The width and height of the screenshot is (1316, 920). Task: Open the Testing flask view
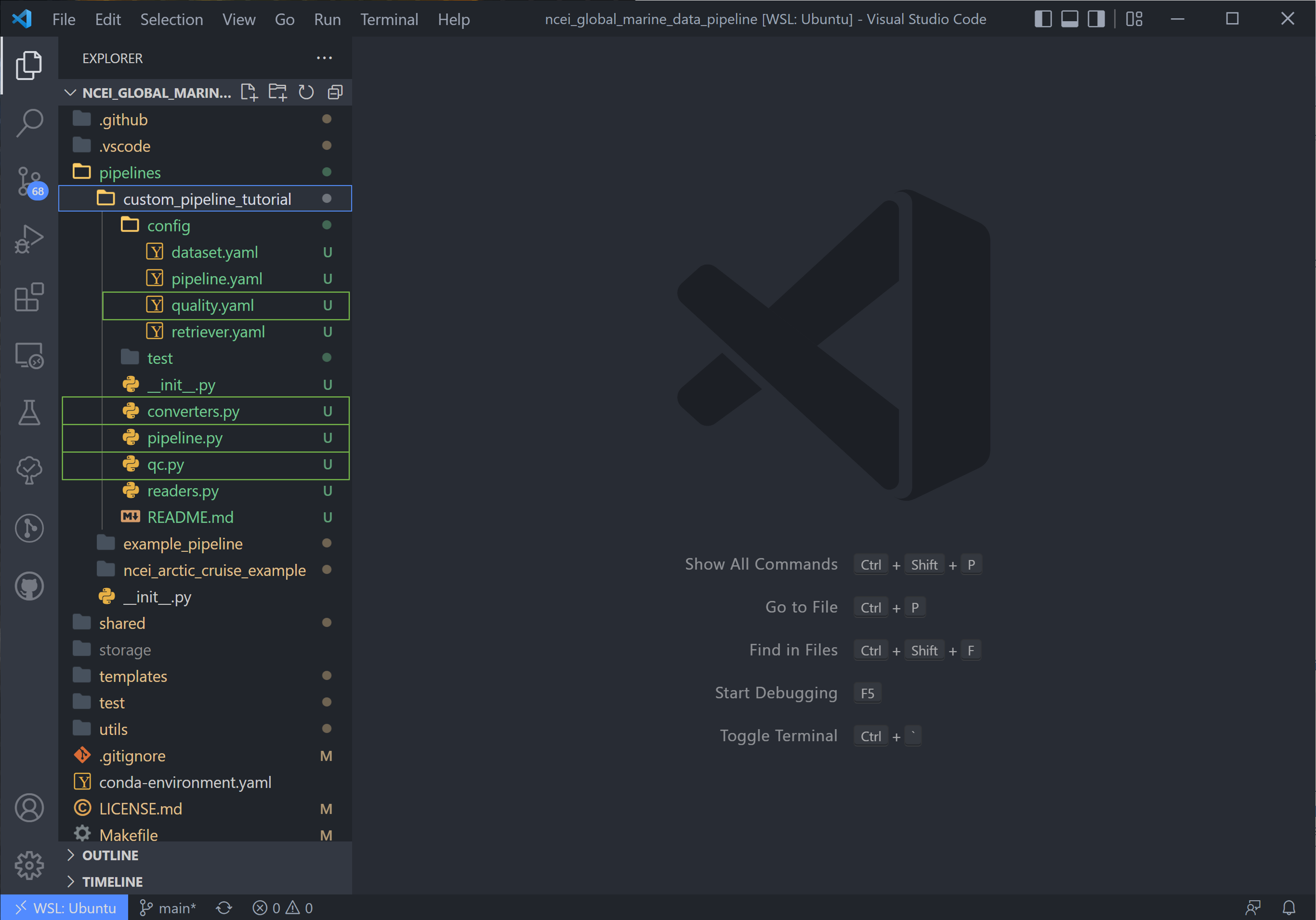(29, 413)
